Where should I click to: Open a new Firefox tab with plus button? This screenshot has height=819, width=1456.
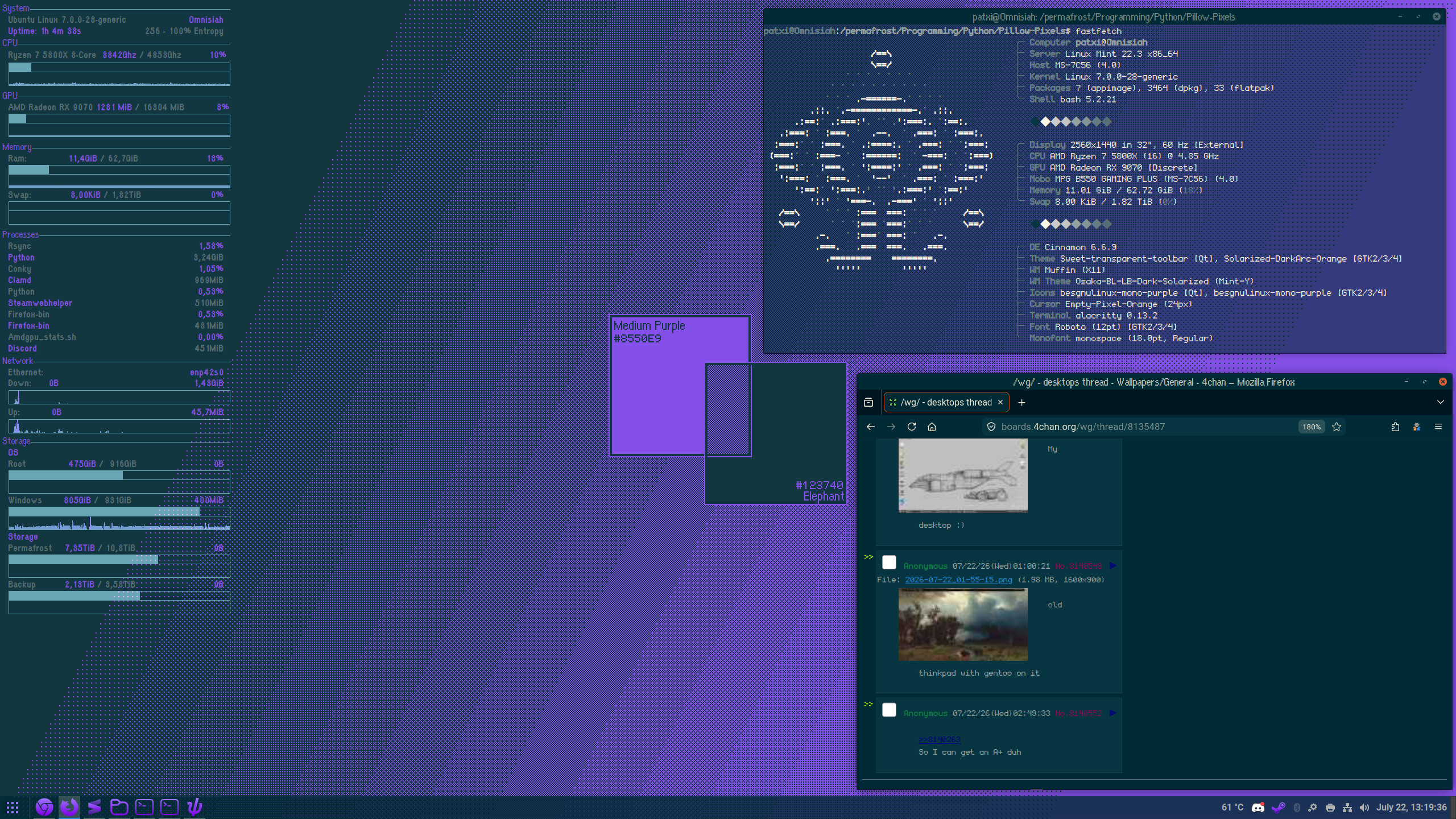1022,403
